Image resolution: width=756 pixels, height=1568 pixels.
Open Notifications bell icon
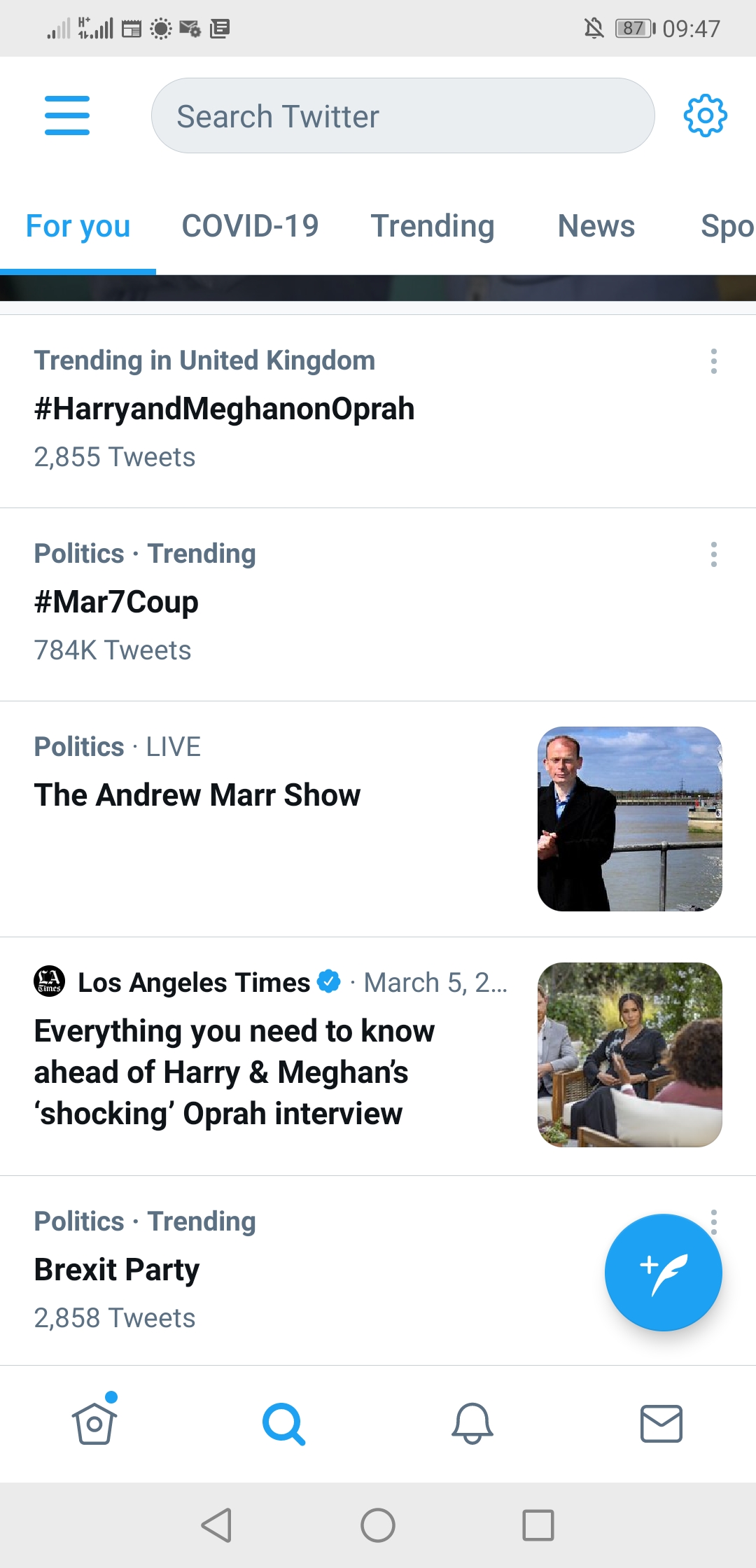472,1423
